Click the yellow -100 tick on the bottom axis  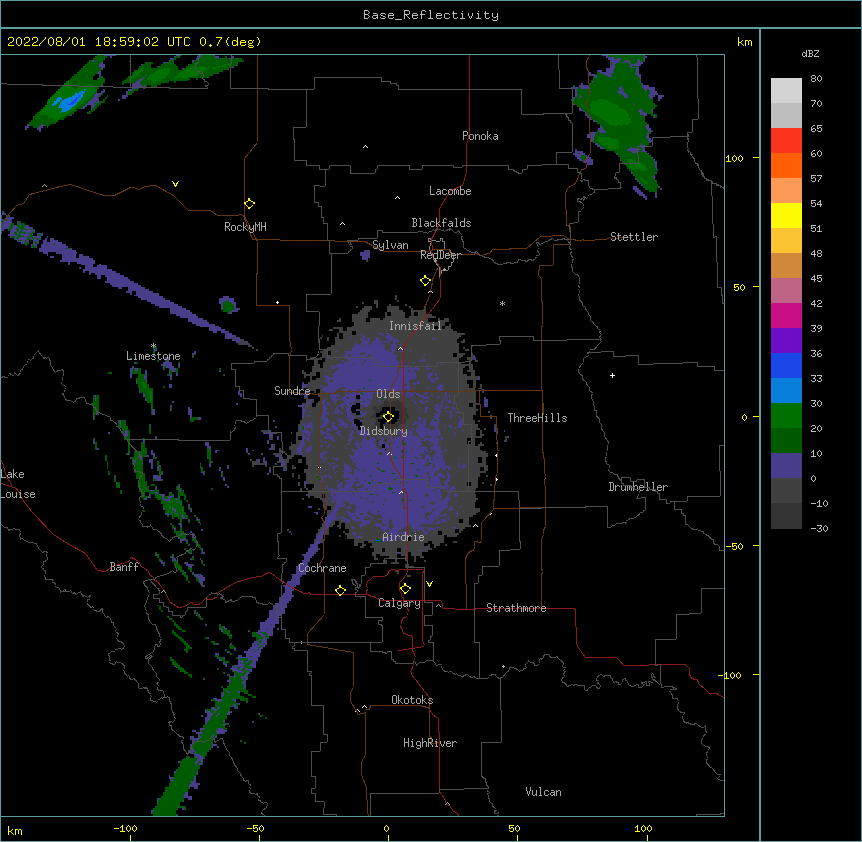[x=125, y=829]
